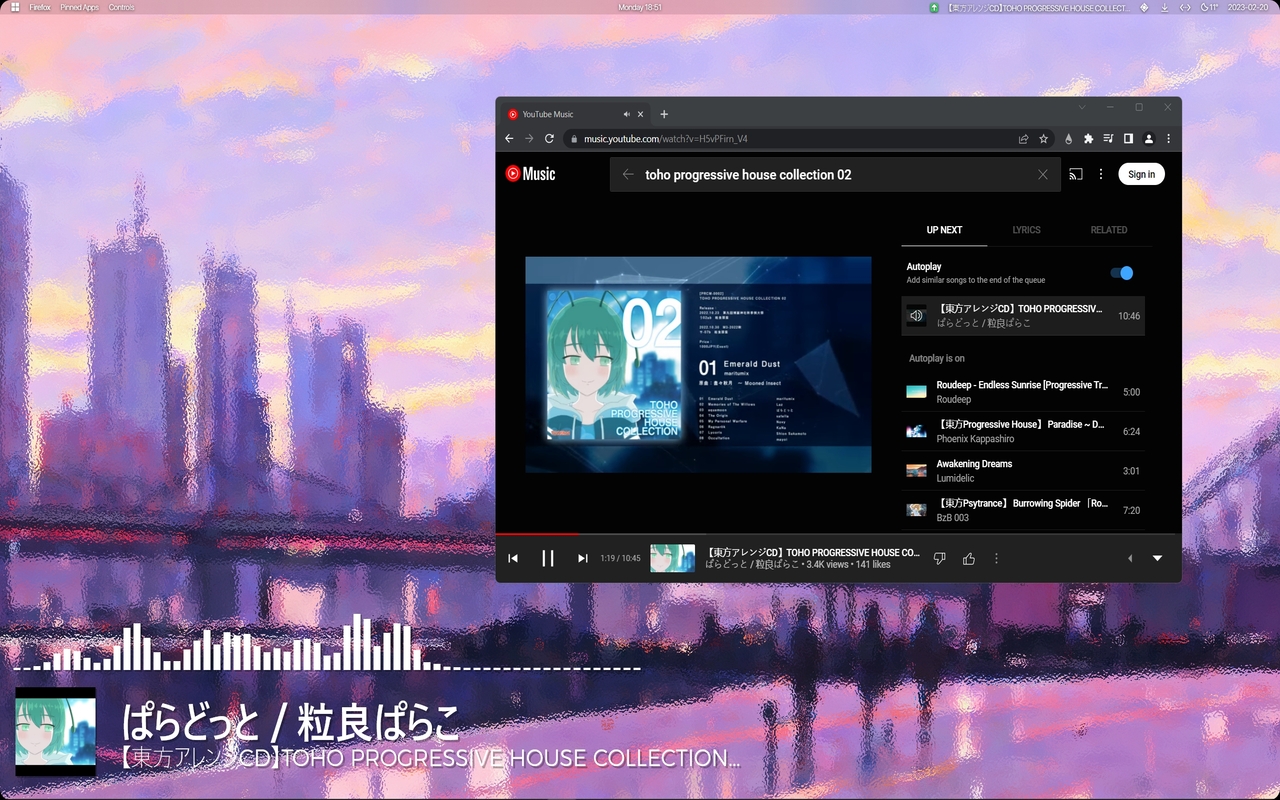The image size is (1280, 800).
Task: Click the like icon for the playing song
Action: pos(968,558)
